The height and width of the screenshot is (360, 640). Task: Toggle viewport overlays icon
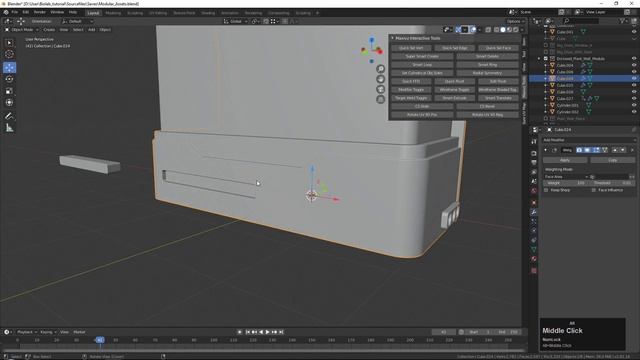[x=473, y=30]
